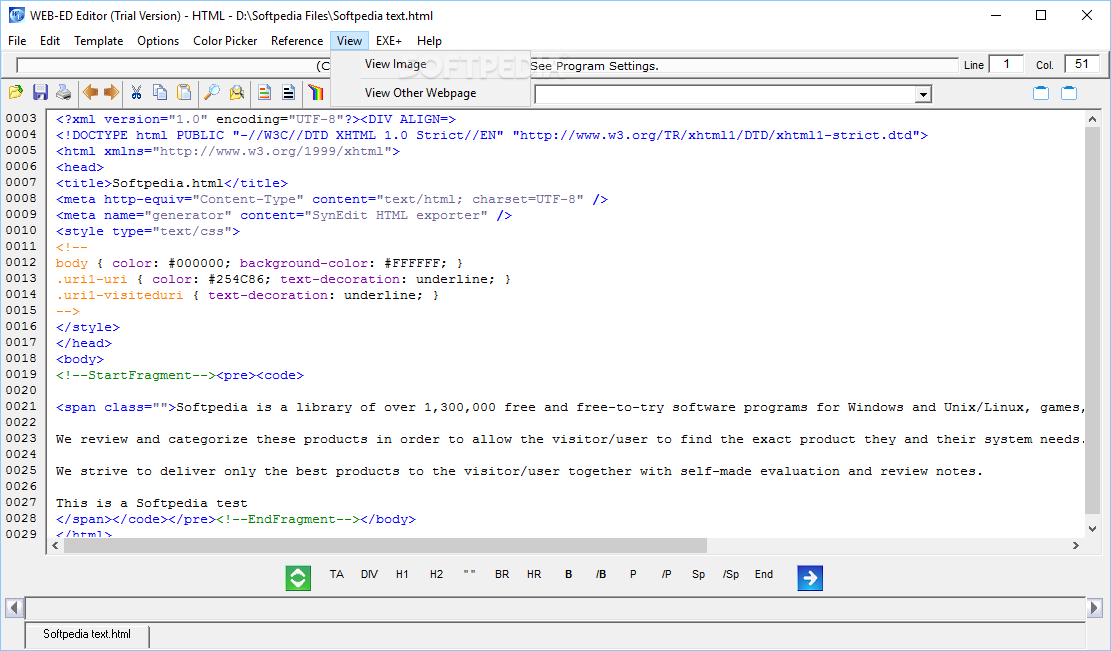The width and height of the screenshot is (1111, 651).
Task: Click the line 'This is a Softpedia test'
Action: point(152,504)
